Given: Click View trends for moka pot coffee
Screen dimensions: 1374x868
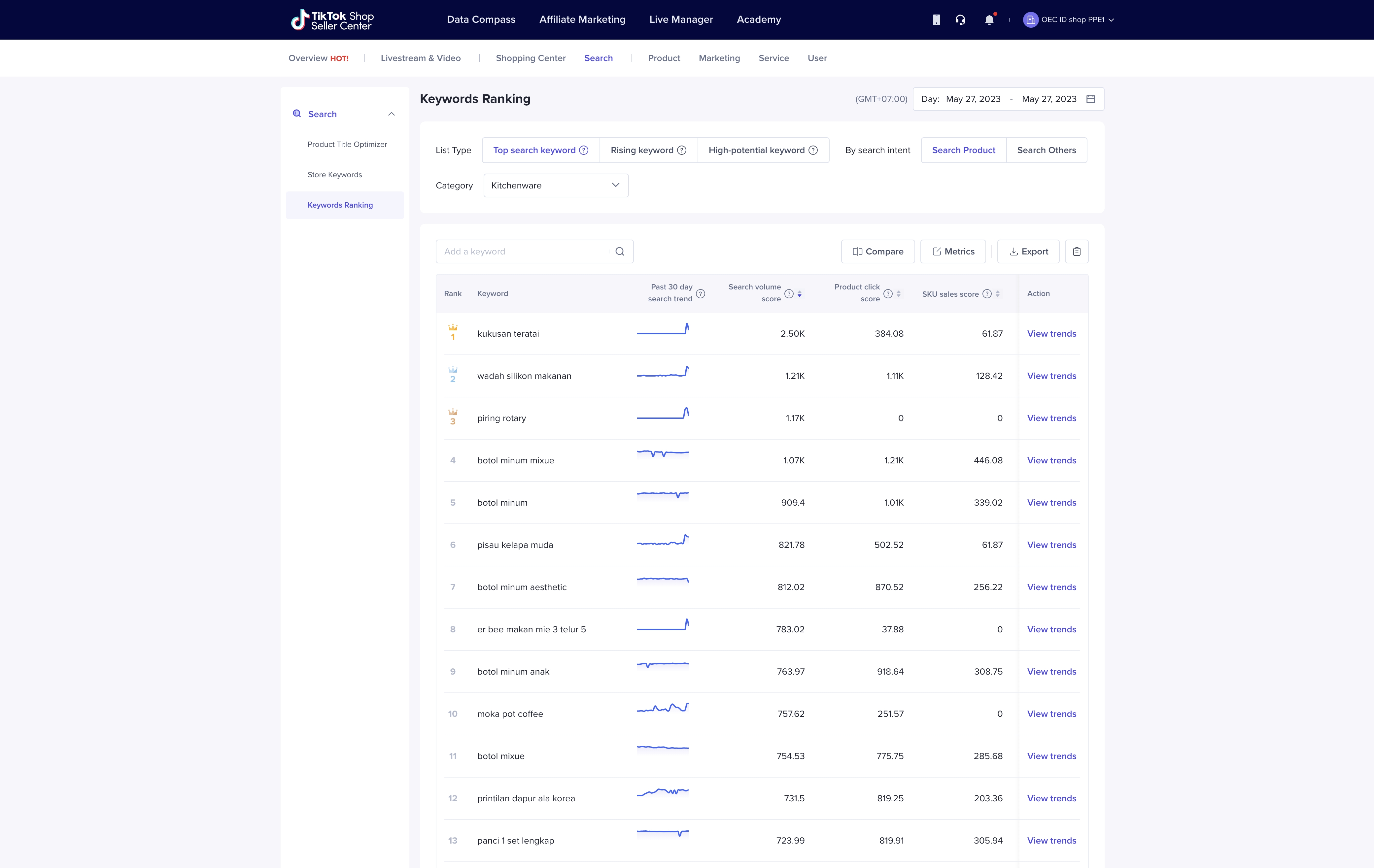Looking at the screenshot, I should [x=1051, y=713].
